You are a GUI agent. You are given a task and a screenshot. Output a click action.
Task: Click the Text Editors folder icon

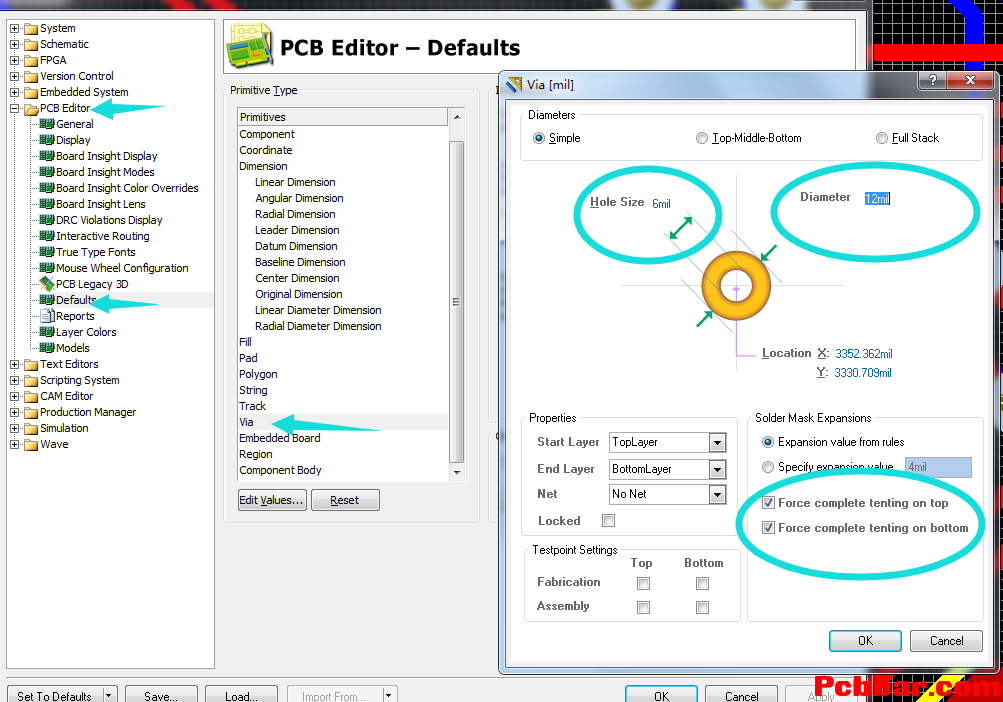coord(31,365)
